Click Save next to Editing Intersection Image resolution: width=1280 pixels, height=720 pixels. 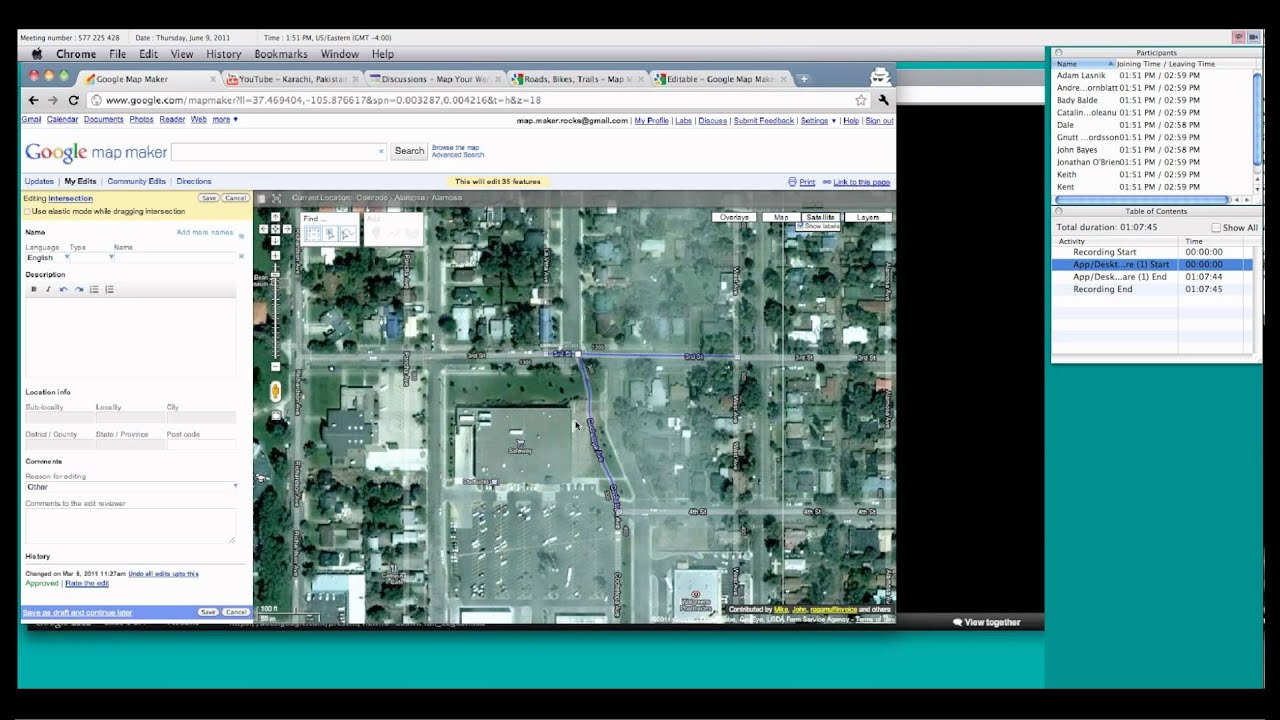click(208, 198)
